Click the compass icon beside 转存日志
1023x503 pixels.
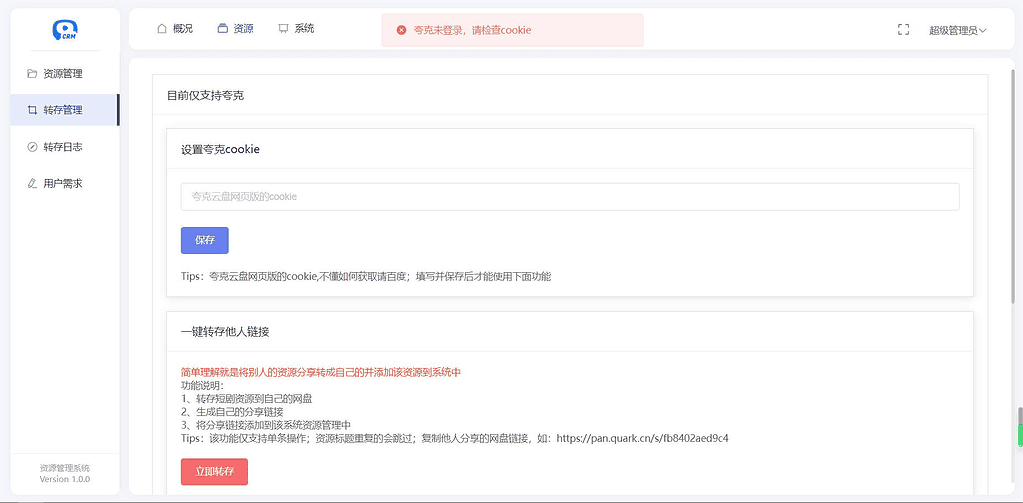click(x=32, y=147)
